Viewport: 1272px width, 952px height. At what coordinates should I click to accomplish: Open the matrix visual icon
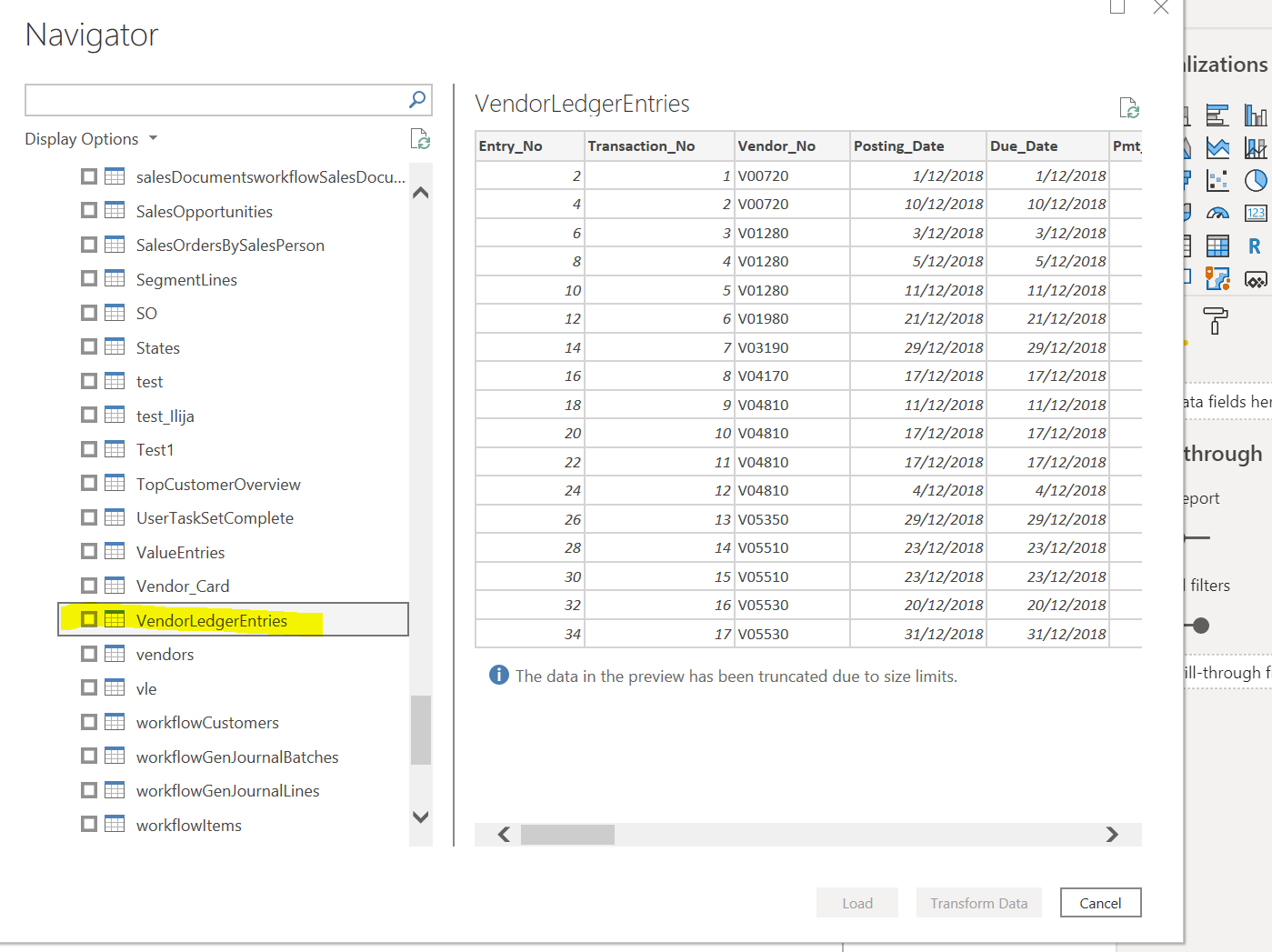point(1217,246)
